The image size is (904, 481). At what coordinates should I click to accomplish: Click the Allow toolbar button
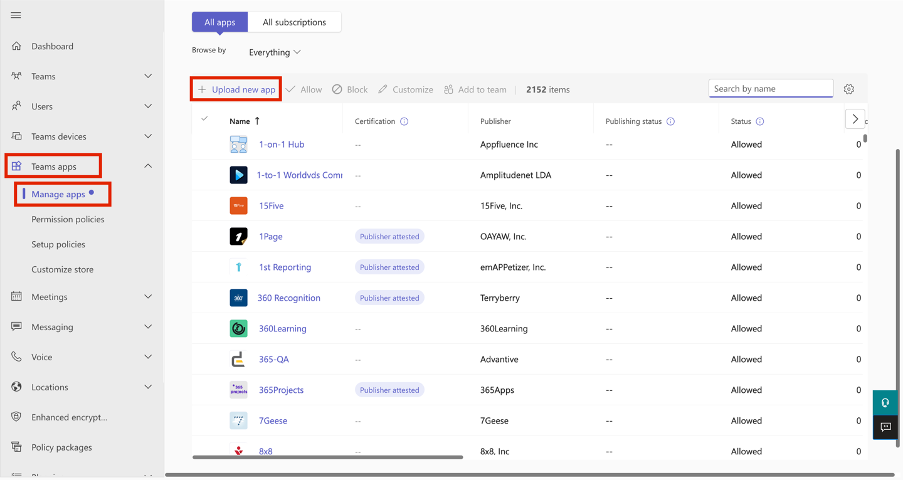304,89
